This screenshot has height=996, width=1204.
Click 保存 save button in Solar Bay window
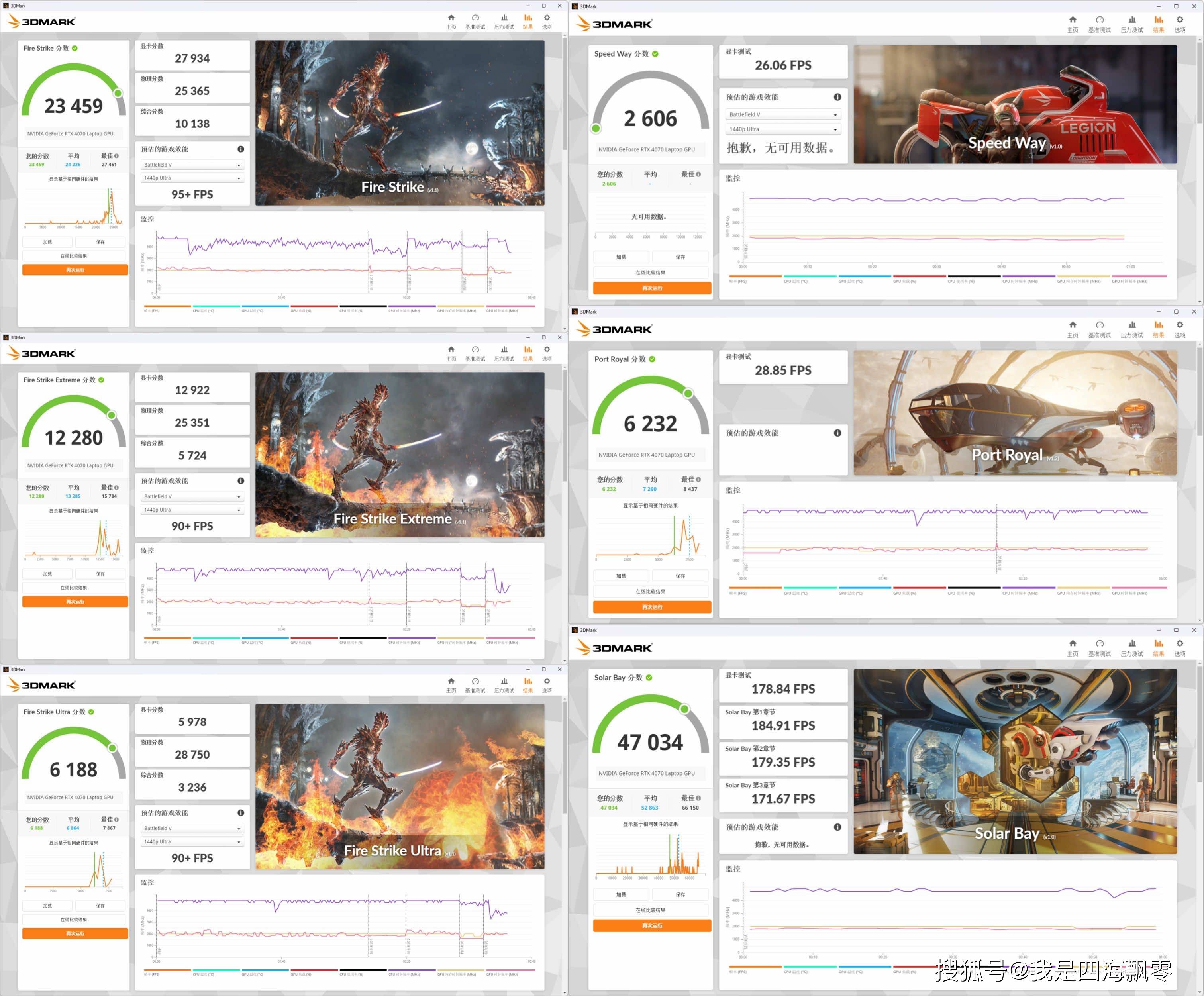pos(680,894)
